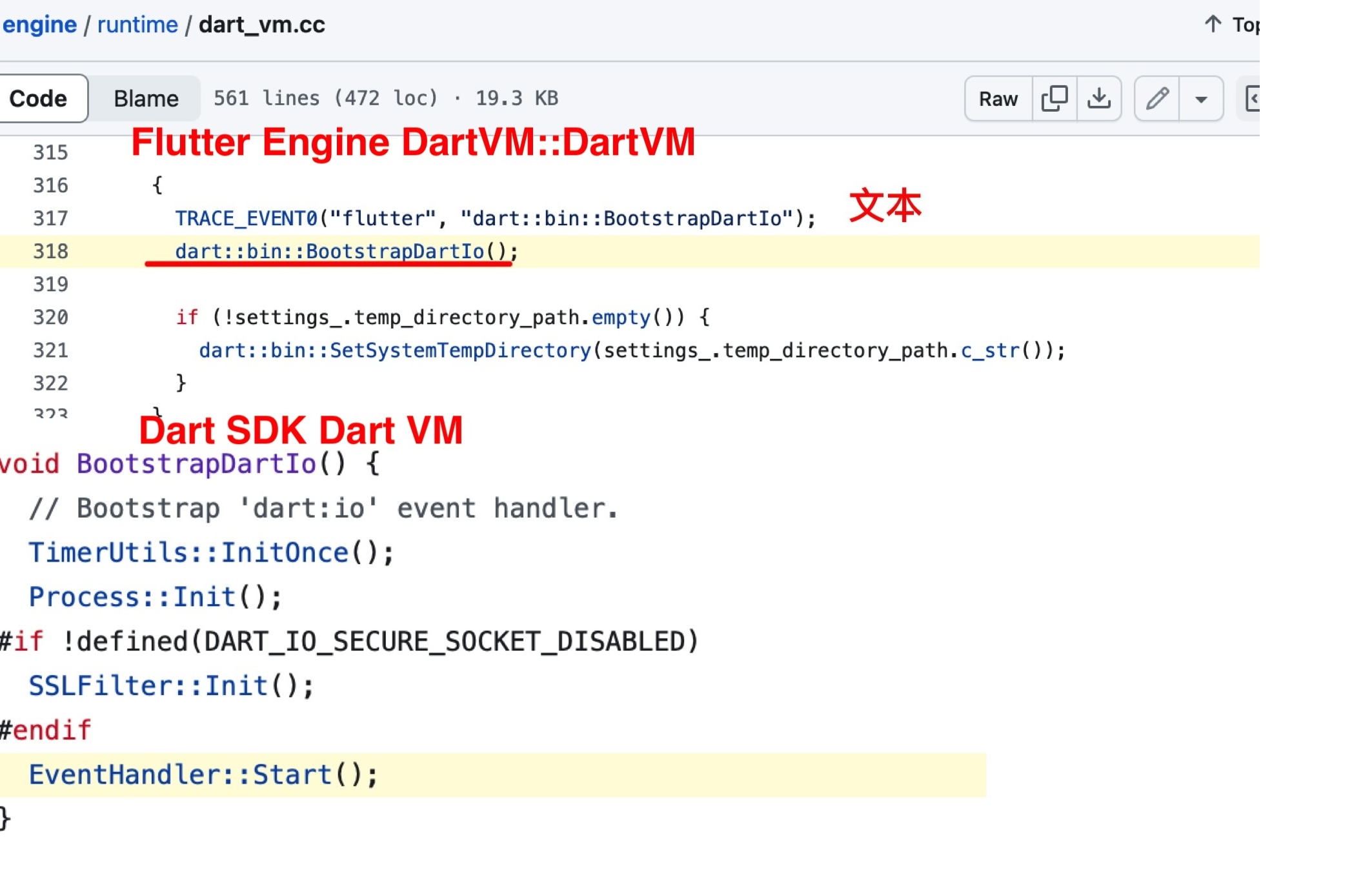Switch to the Code tab
The image size is (1372, 883).
(x=38, y=98)
